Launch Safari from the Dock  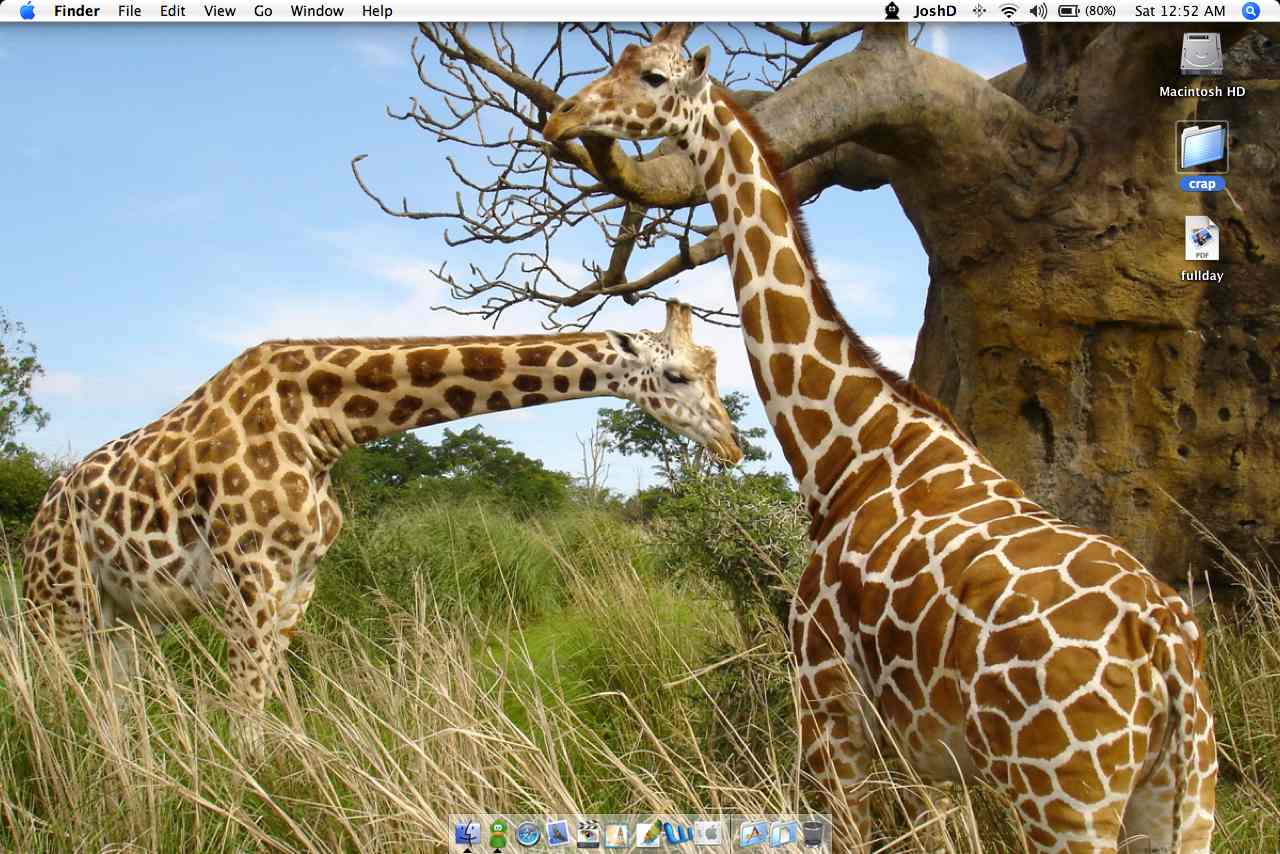(528, 833)
